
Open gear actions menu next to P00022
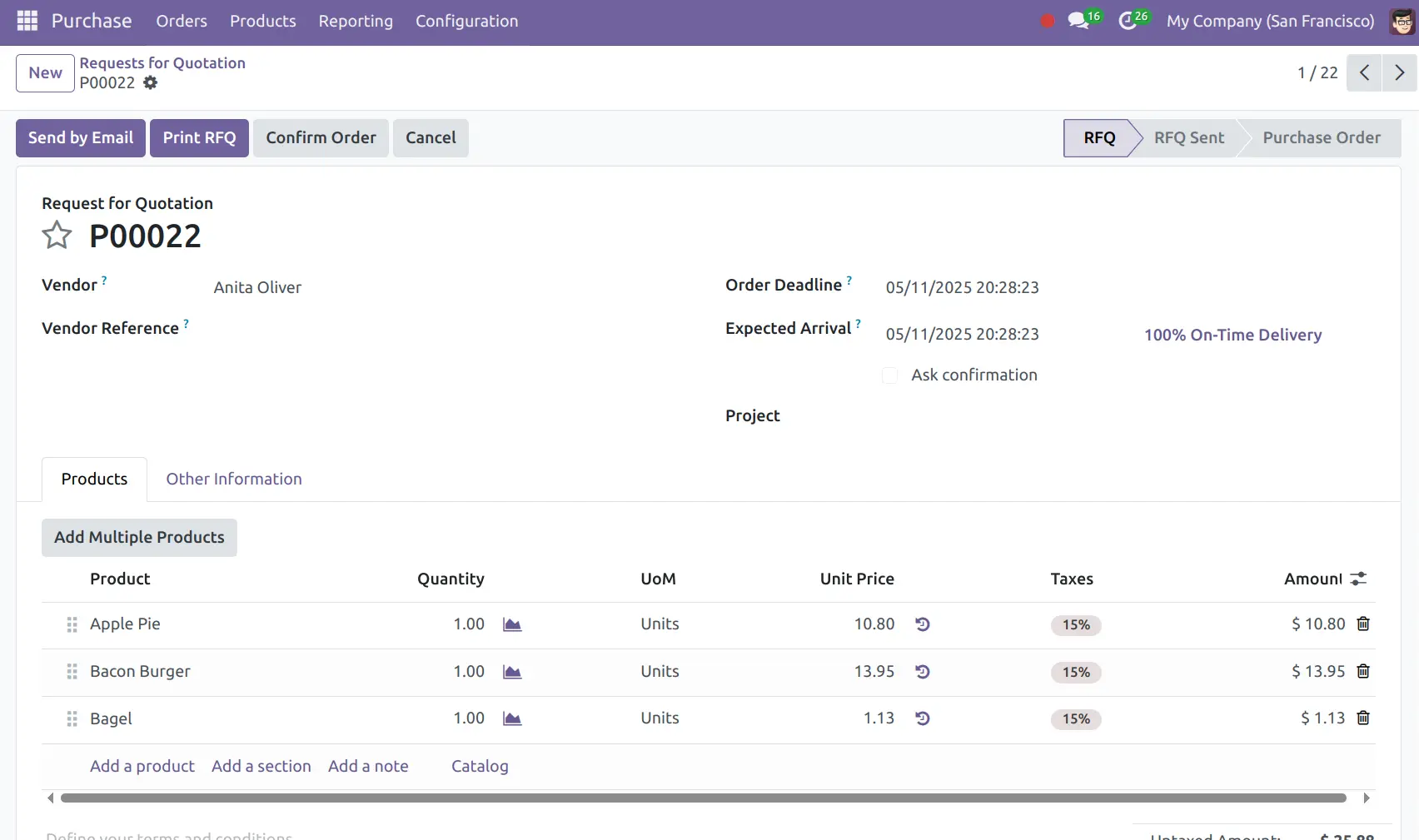point(150,82)
